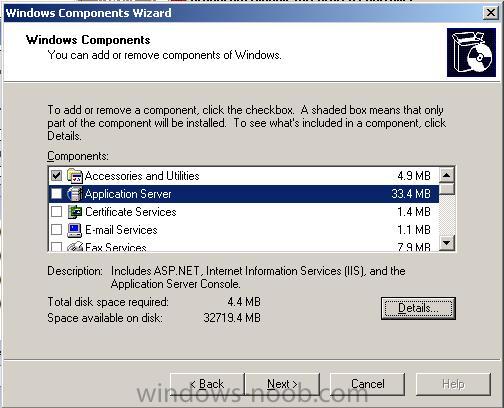Screen dimensions: 504x408
Task: Click the Certificate Services icon
Action: coord(75,212)
